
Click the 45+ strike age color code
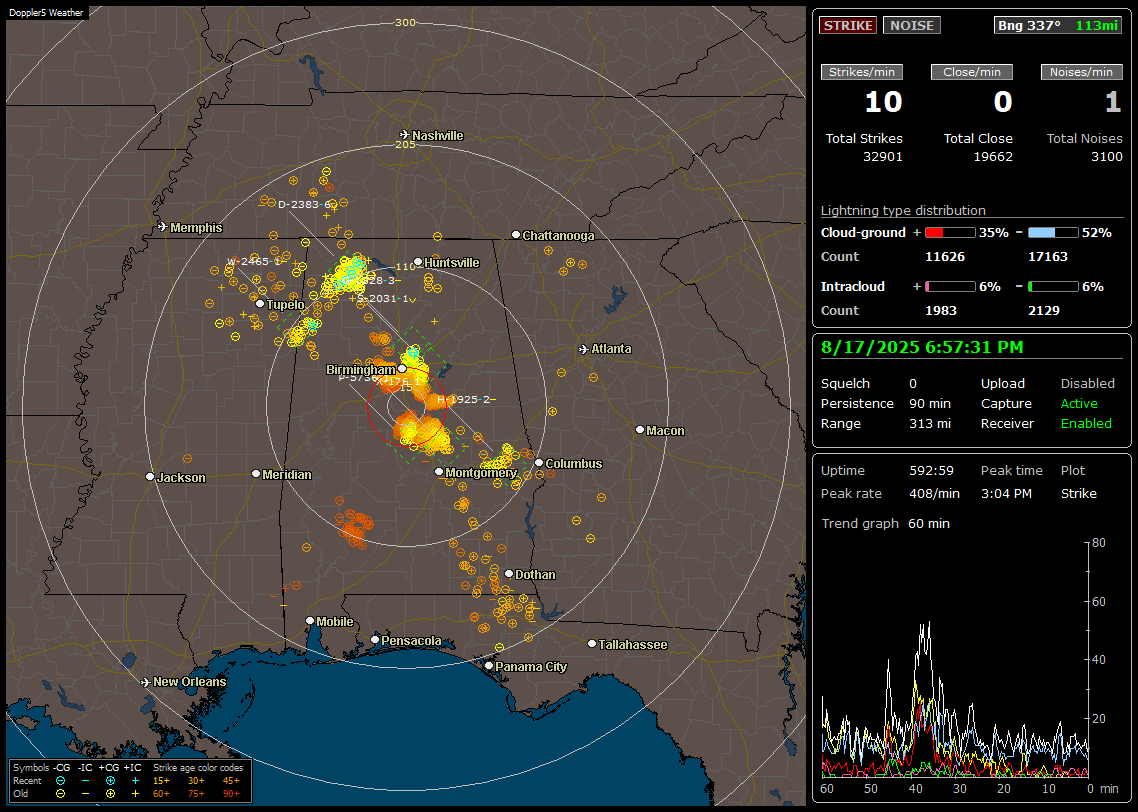(x=231, y=781)
